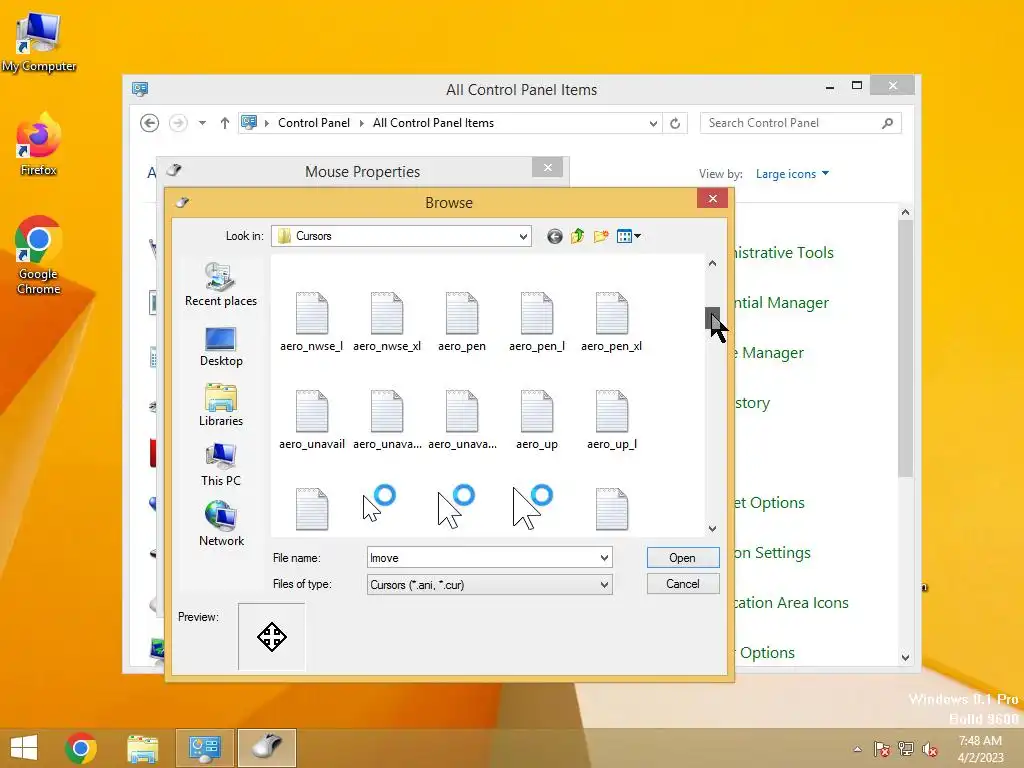The height and width of the screenshot is (768, 1024).
Task: Open Chrome from the taskbar
Action: tap(81, 748)
